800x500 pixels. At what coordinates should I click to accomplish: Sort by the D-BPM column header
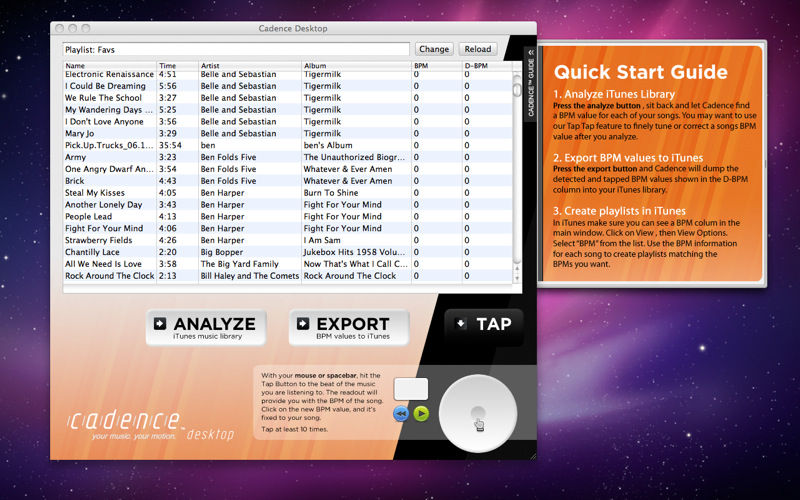coord(487,66)
